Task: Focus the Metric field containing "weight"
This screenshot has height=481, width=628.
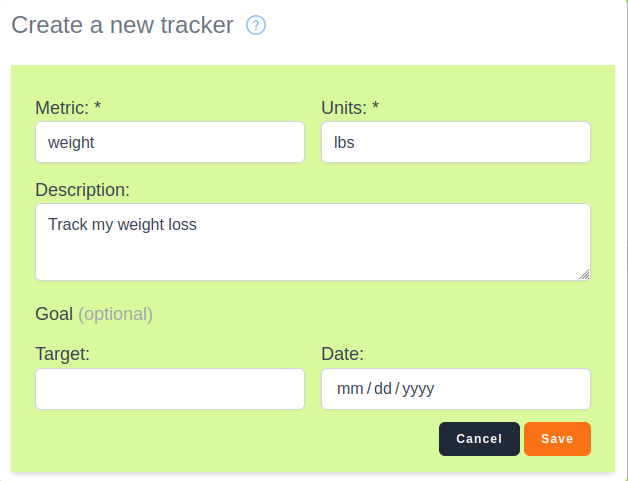Action: point(169,142)
